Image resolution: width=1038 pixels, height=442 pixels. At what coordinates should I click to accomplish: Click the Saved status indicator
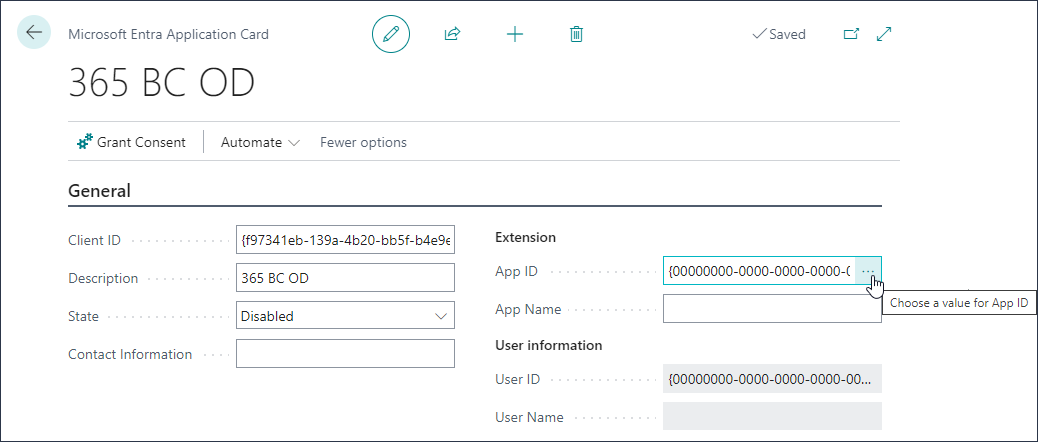tap(779, 34)
